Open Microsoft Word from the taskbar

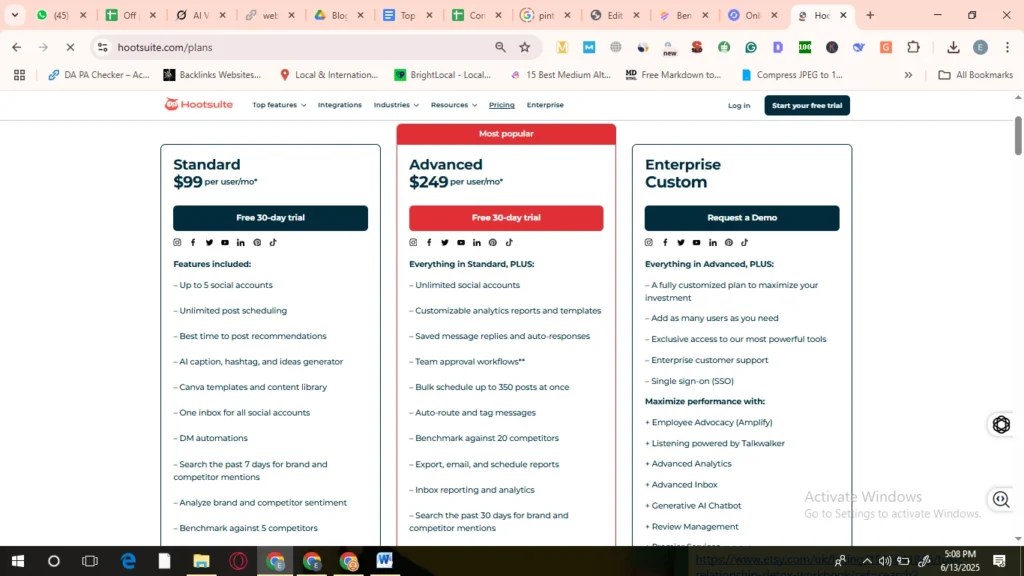[385, 561]
